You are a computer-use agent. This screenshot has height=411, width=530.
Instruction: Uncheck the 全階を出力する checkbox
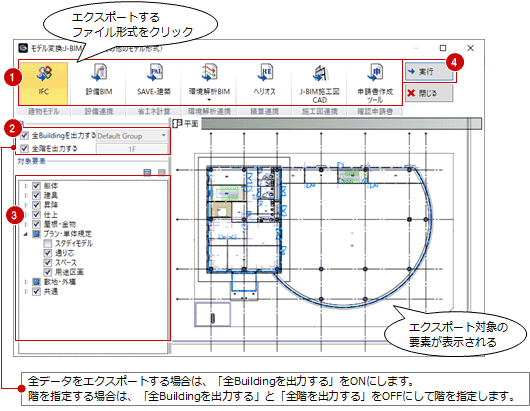pos(24,148)
